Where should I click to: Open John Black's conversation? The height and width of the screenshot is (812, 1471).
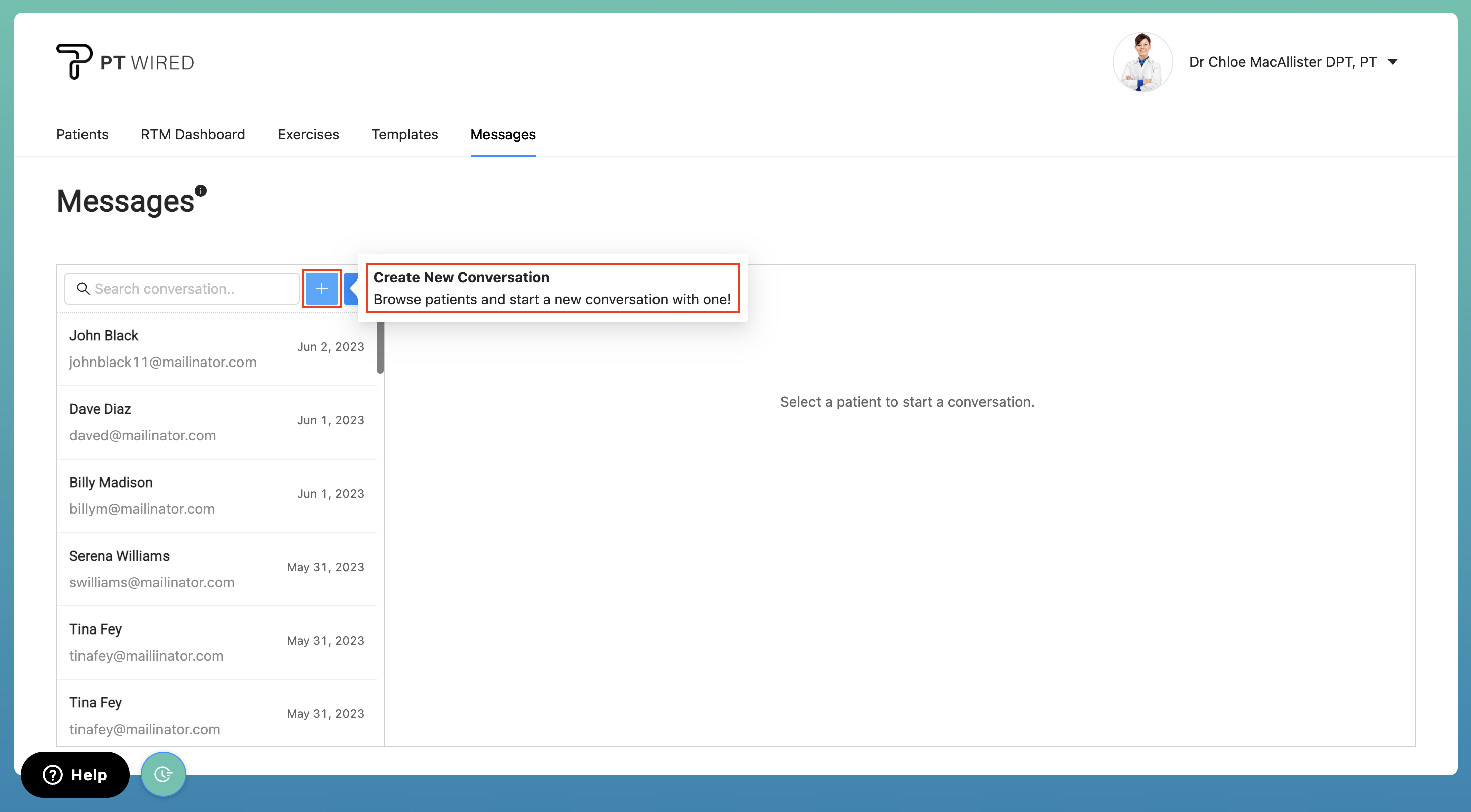point(217,348)
